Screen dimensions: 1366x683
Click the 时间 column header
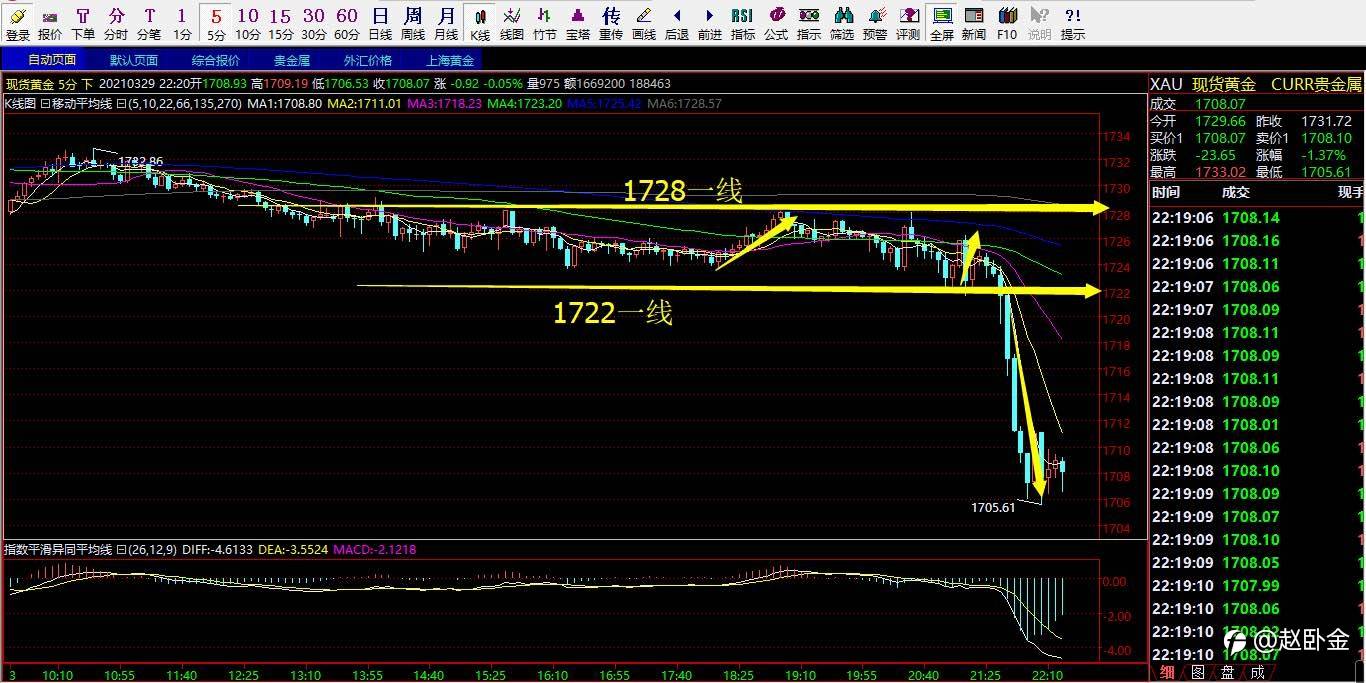tap(1165, 192)
